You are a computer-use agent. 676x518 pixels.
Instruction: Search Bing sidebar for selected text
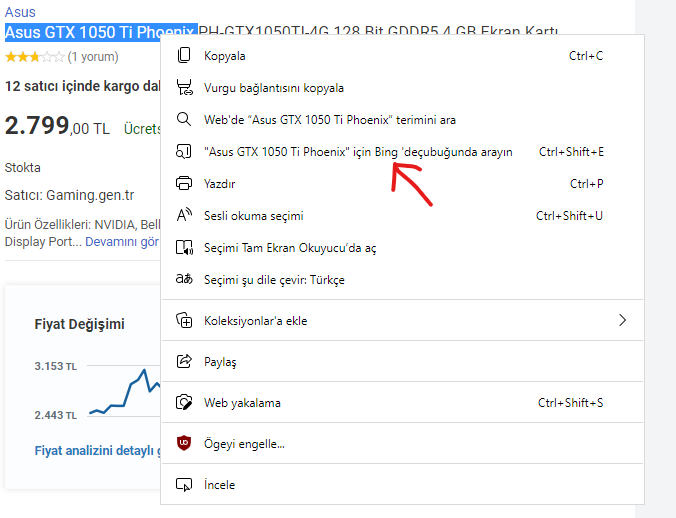(402, 151)
